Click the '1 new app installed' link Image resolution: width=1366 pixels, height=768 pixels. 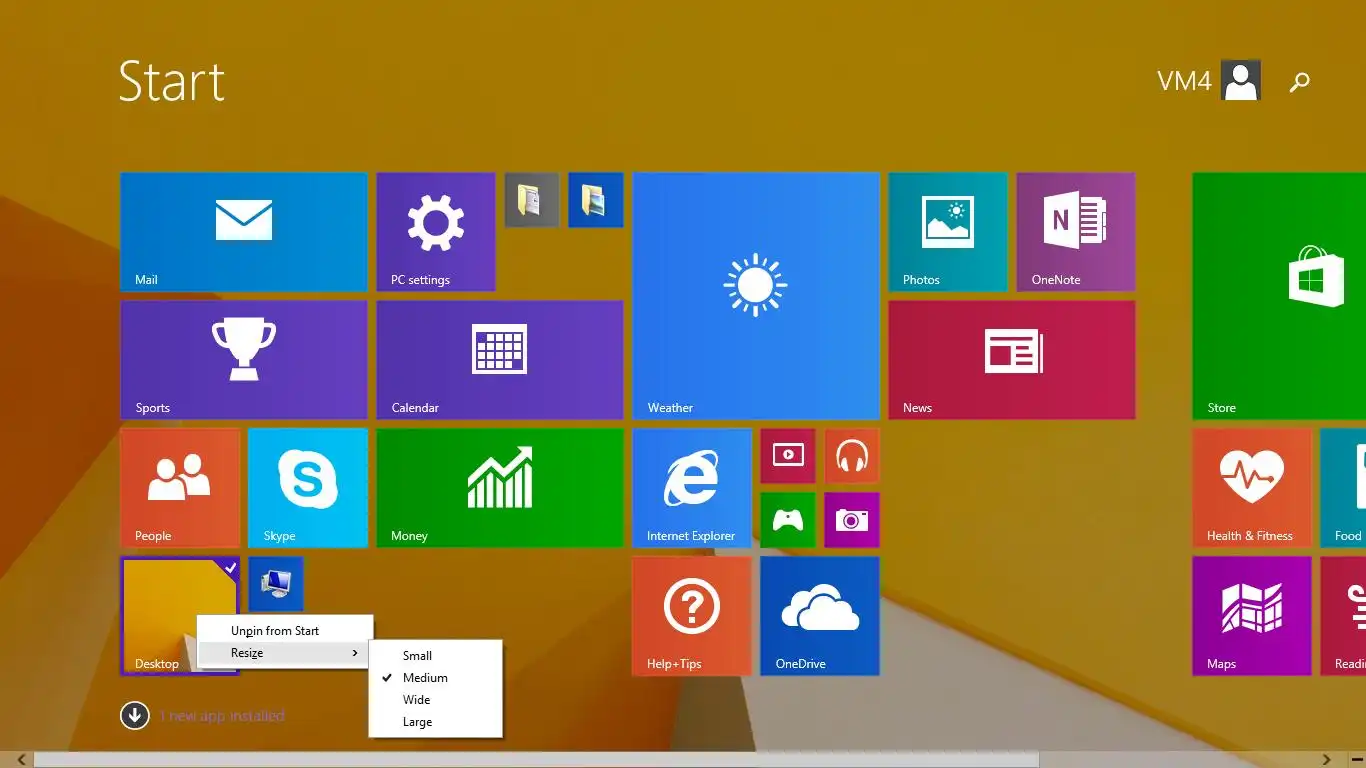(222, 716)
